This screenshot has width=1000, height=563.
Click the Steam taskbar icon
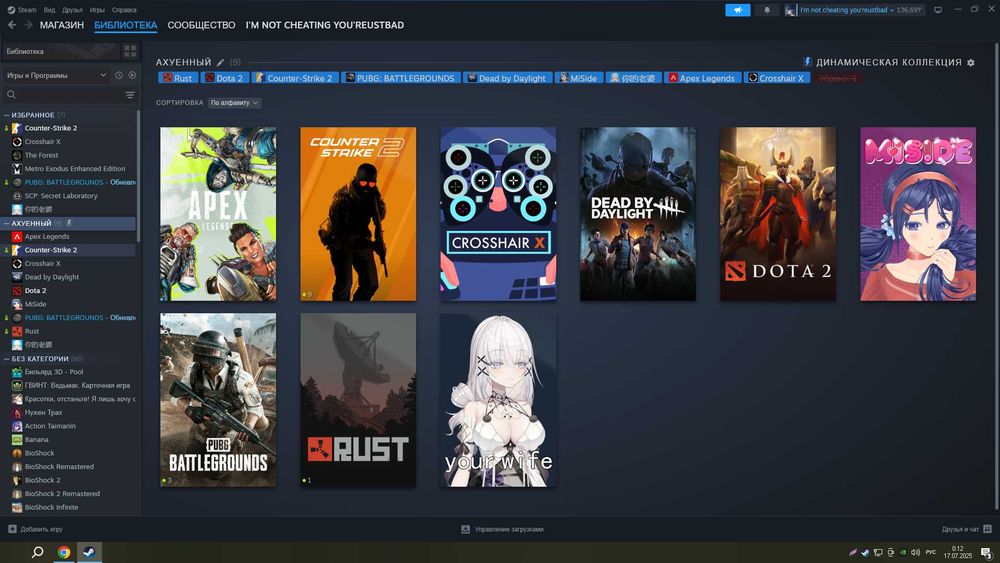(89, 552)
